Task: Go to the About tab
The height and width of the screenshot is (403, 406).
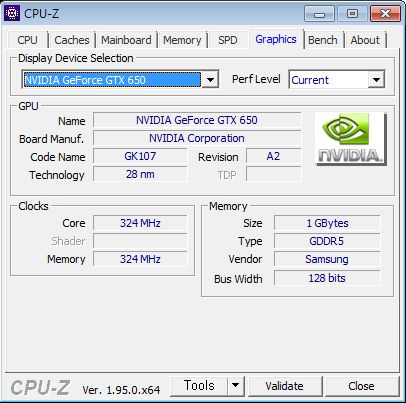Action: coord(365,40)
